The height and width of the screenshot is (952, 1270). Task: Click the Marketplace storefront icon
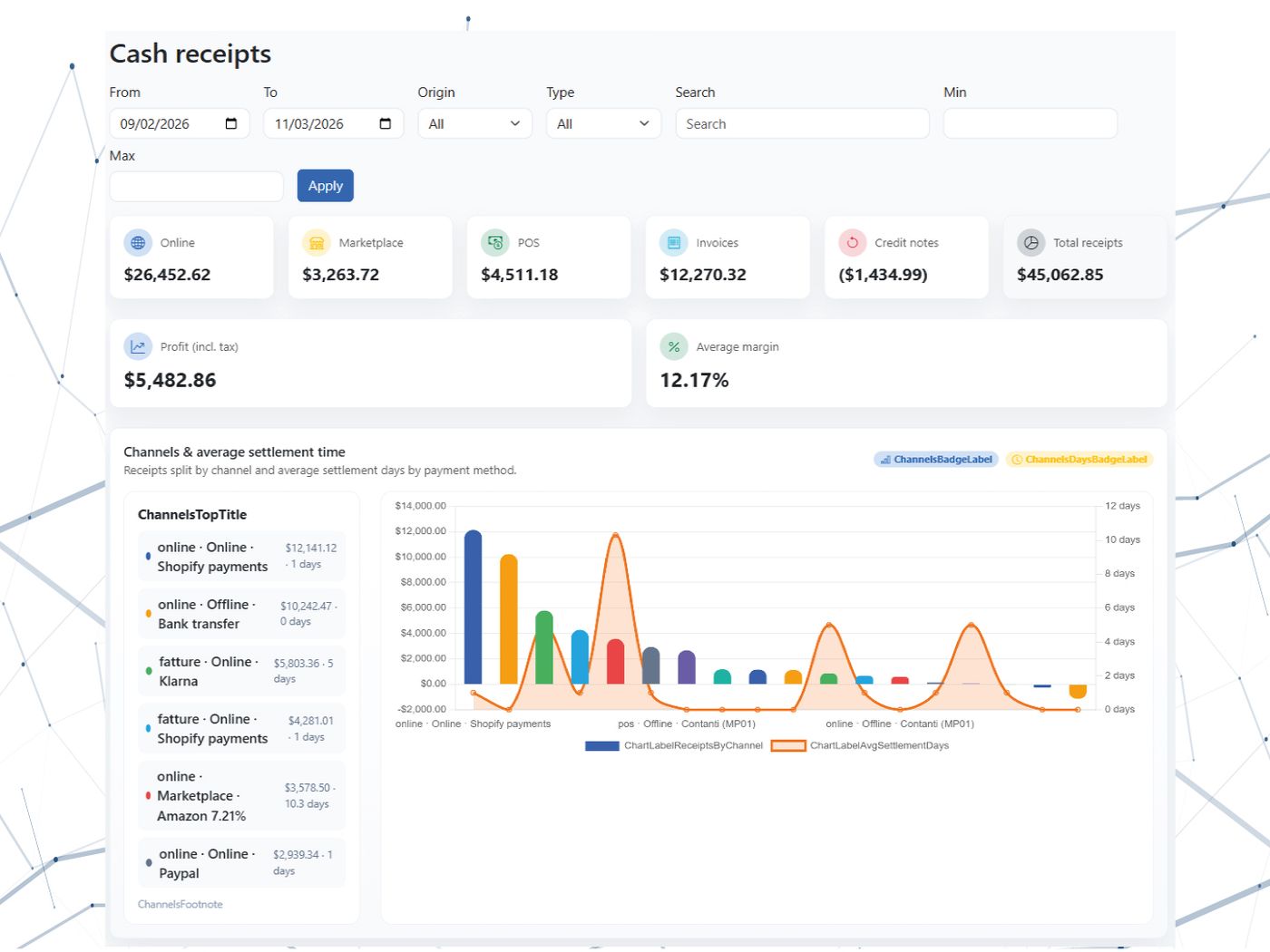pos(317,243)
